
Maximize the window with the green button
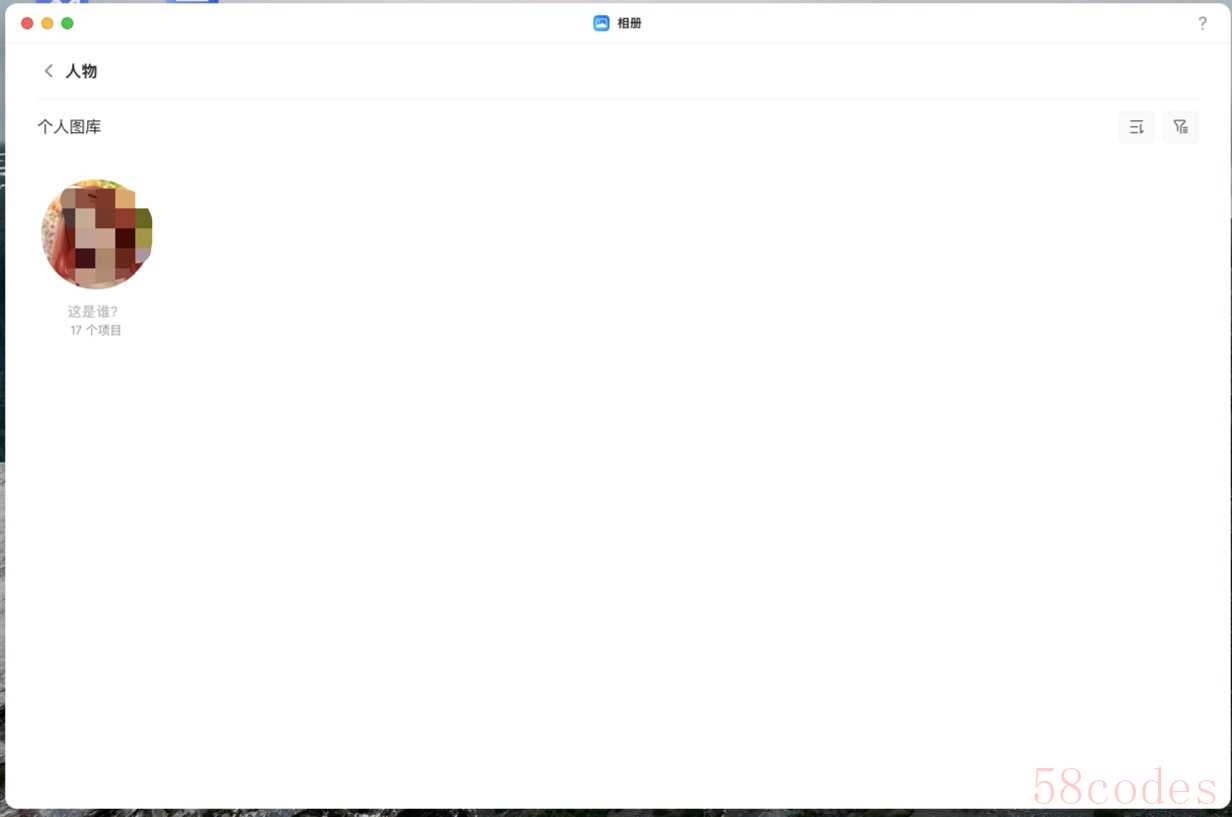[x=67, y=23]
